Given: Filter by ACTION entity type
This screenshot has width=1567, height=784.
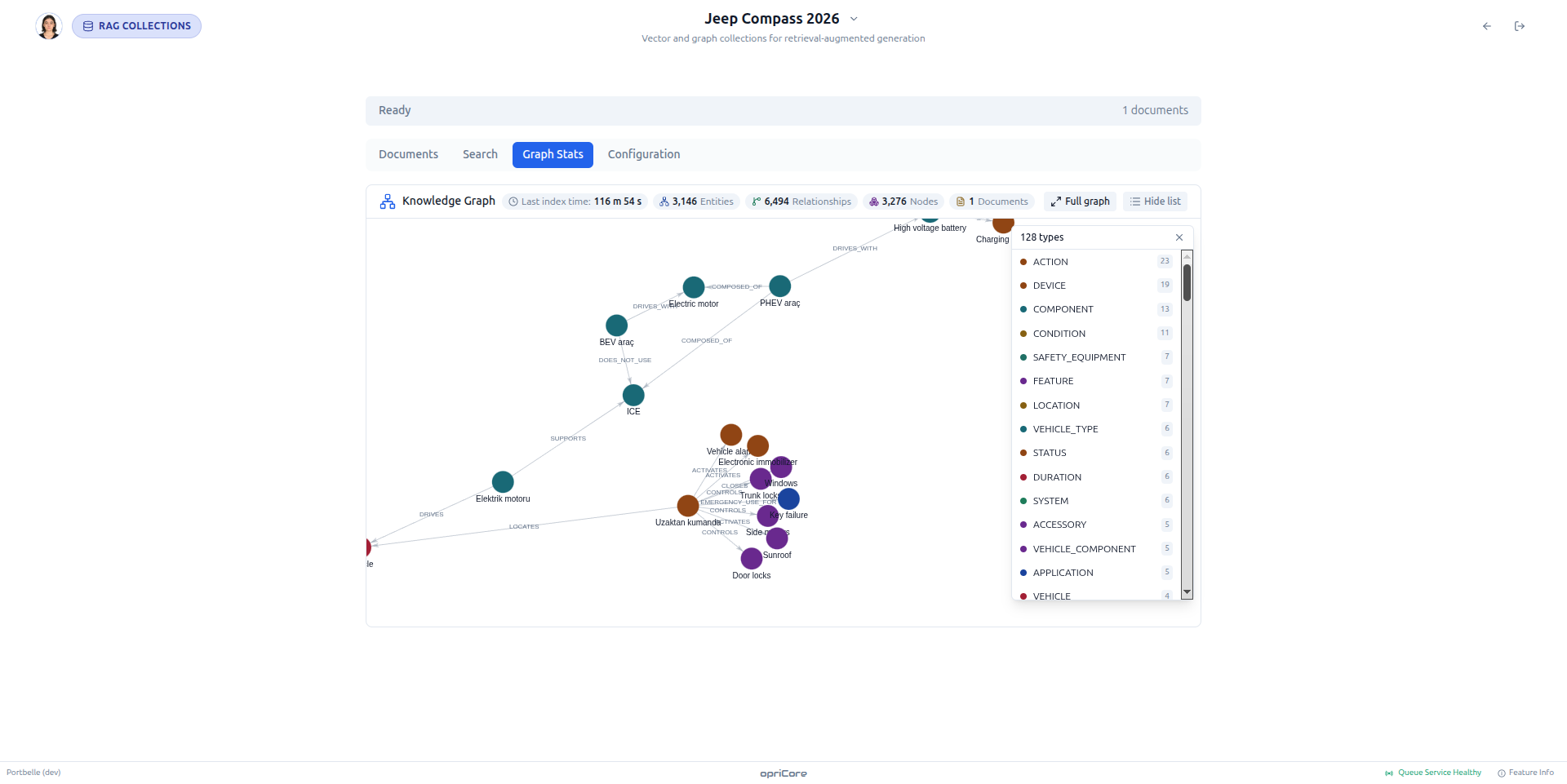Looking at the screenshot, I should 1096,262.
